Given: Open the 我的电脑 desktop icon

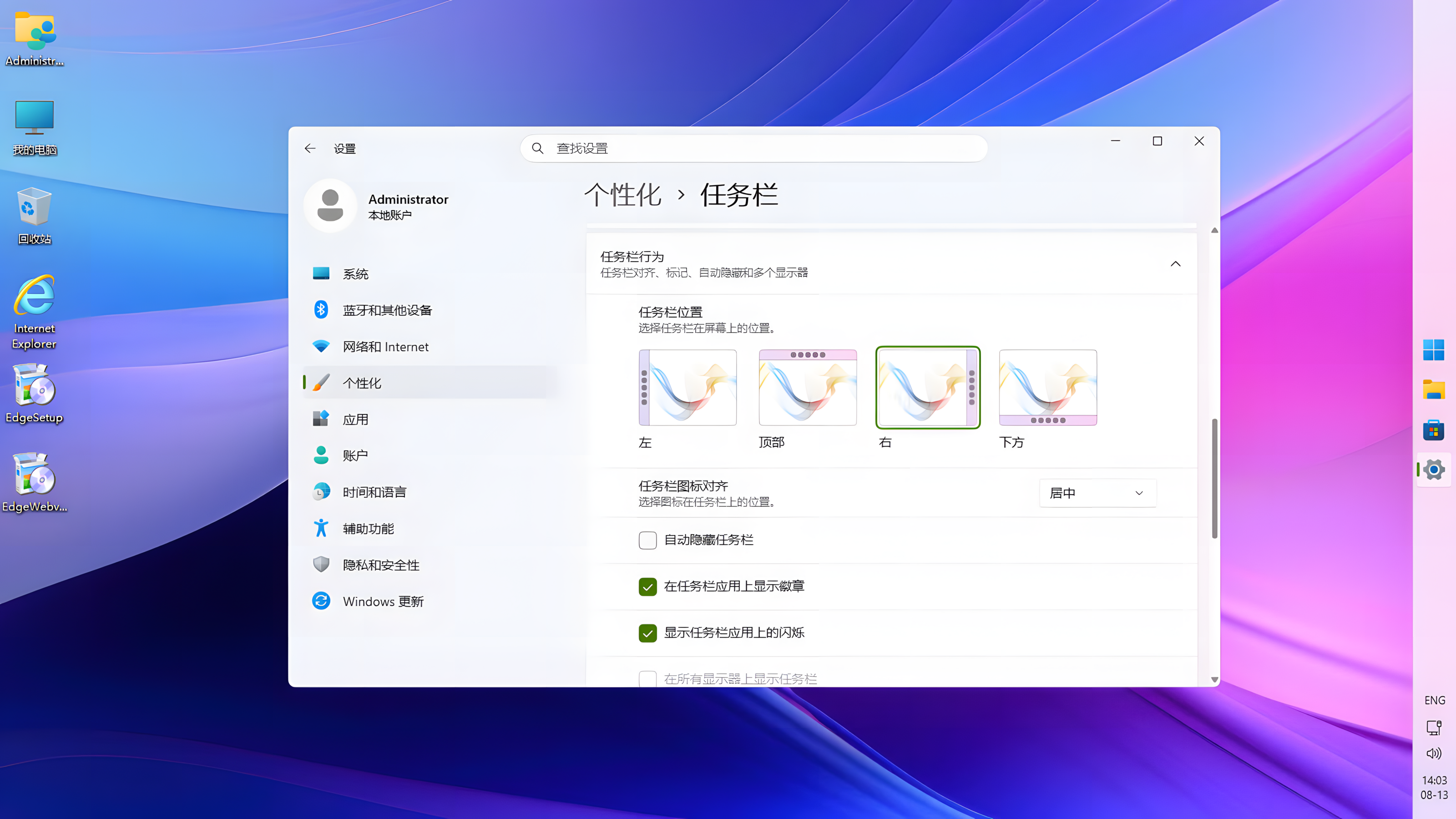Looking at the screenshot, I should coord(35,128).
